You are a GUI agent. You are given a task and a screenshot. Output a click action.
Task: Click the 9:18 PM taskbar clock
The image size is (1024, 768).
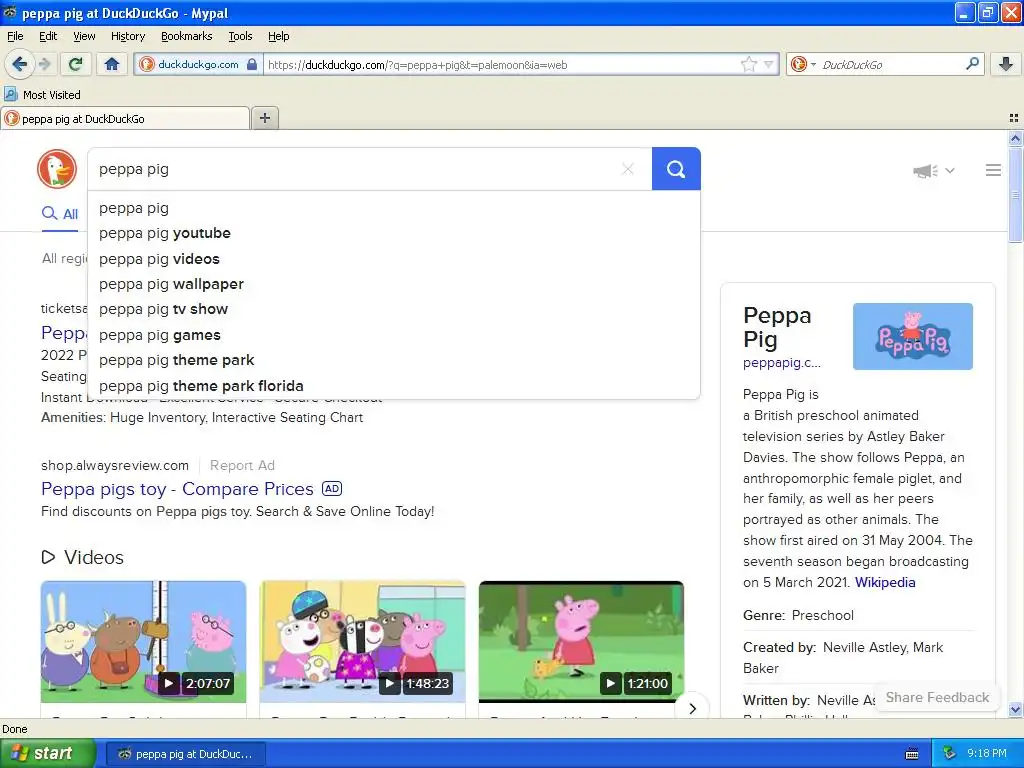coord(987,753)
